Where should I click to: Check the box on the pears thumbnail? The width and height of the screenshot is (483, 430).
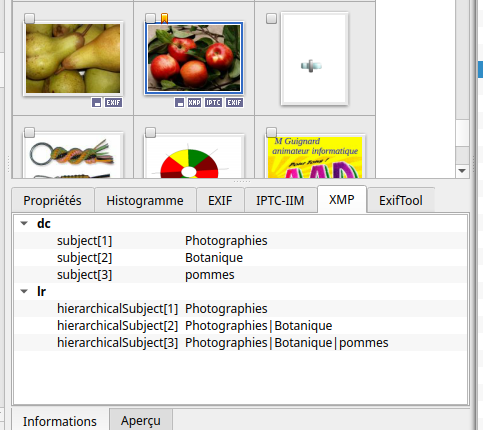[29, 18]
